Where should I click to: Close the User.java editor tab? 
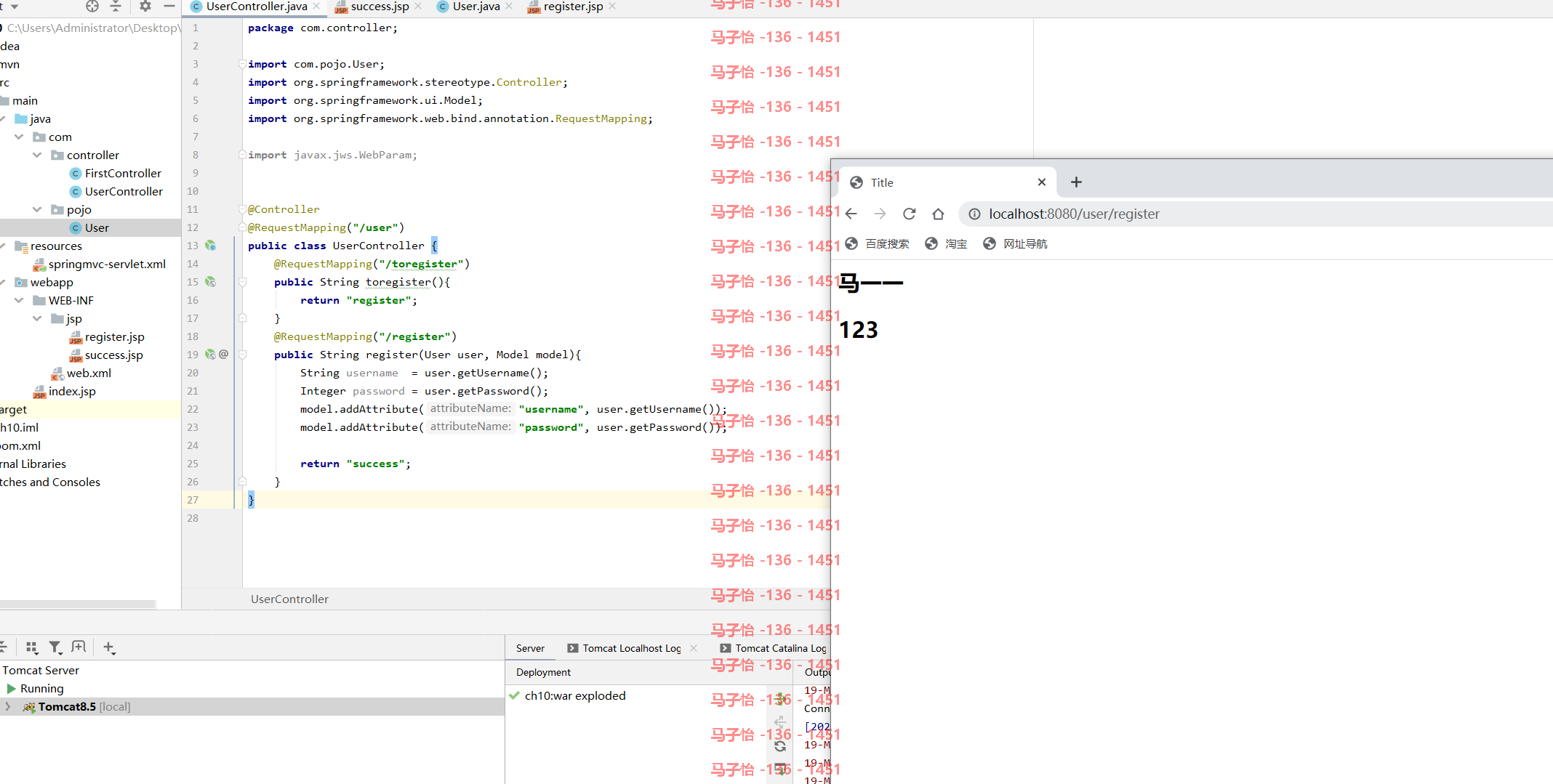click(509, 7)
